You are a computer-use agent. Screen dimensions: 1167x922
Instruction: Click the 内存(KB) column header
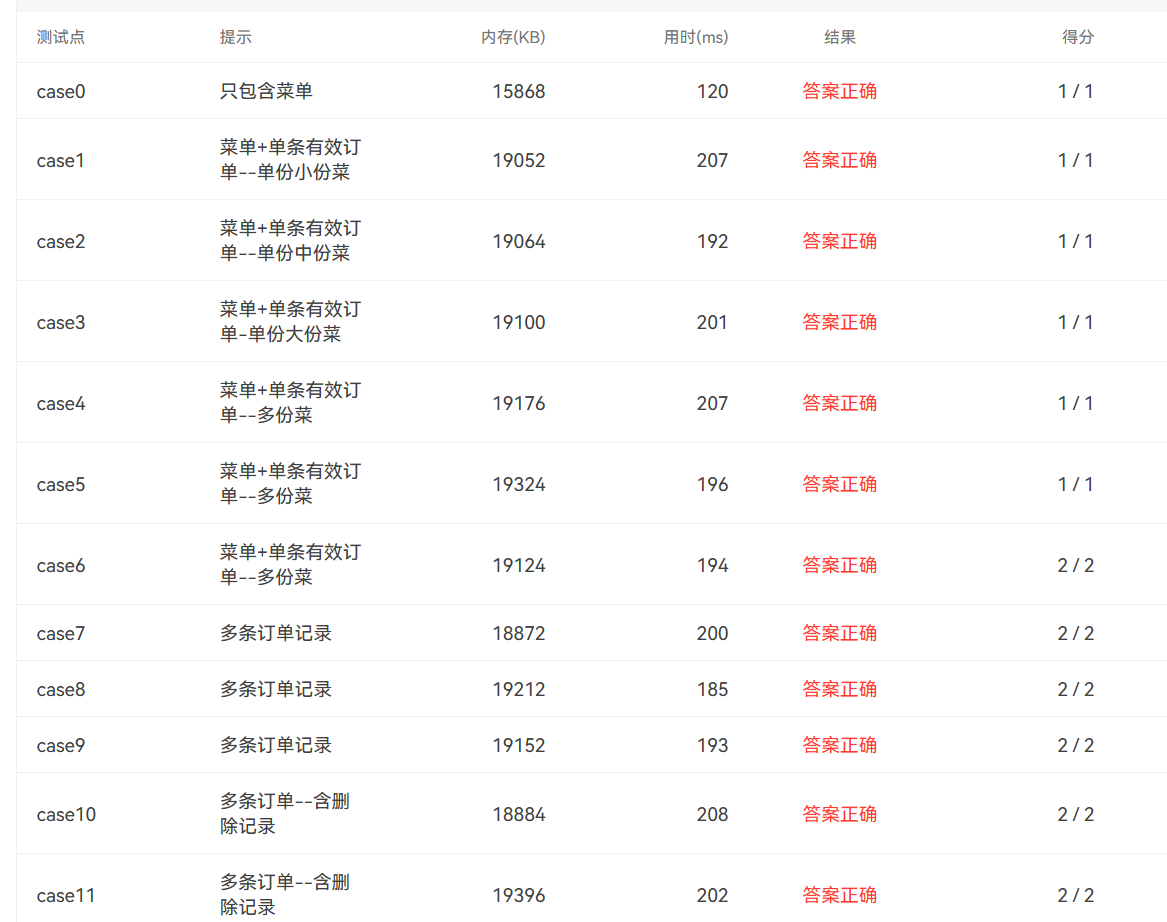click(x=513, y=37)
